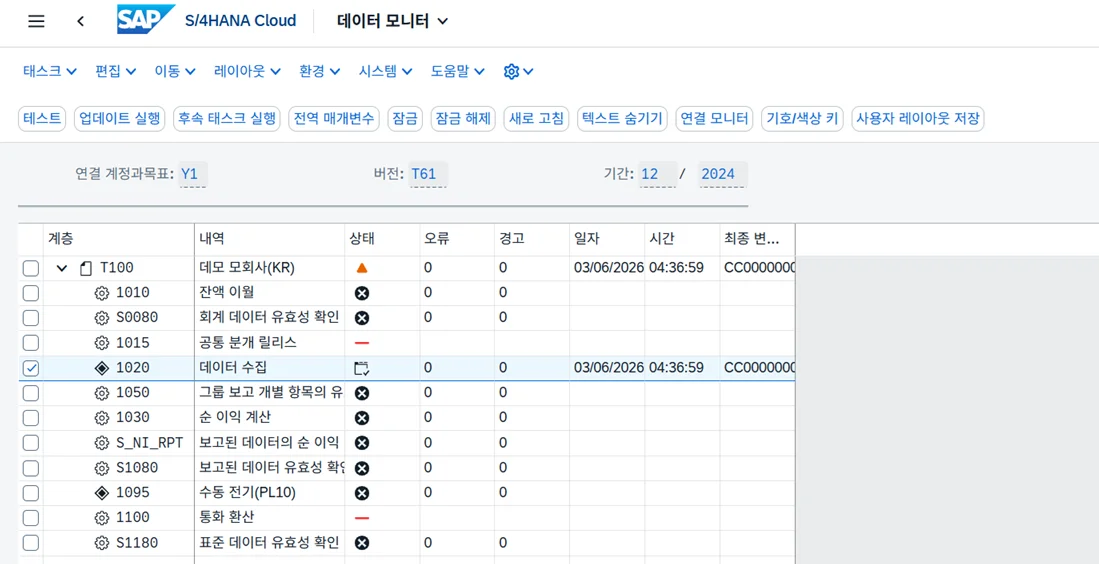Click the gear icon of task 1015
The width and height of the screenshot is (1099, 564).
pyautogui.click(x=102, y=343)
